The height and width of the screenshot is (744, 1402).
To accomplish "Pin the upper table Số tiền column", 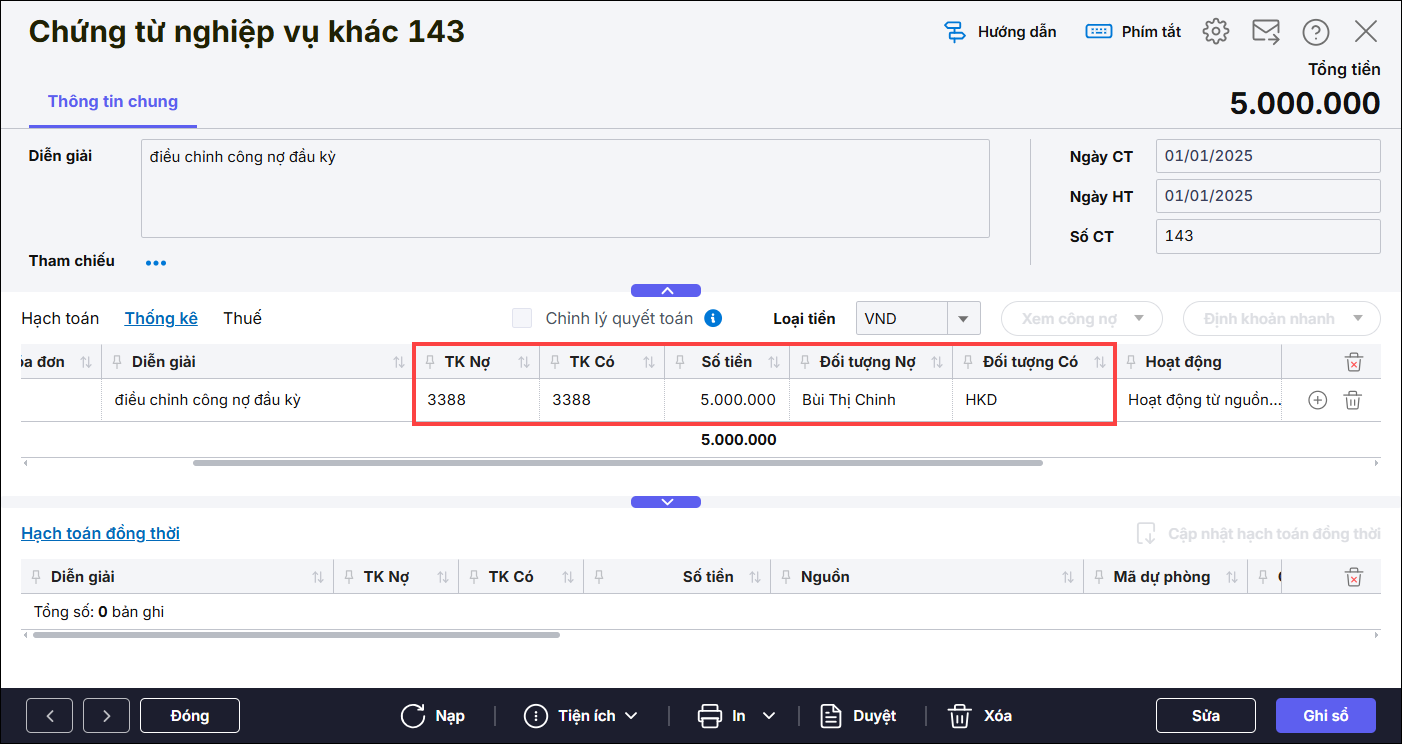I will (680, 362).
